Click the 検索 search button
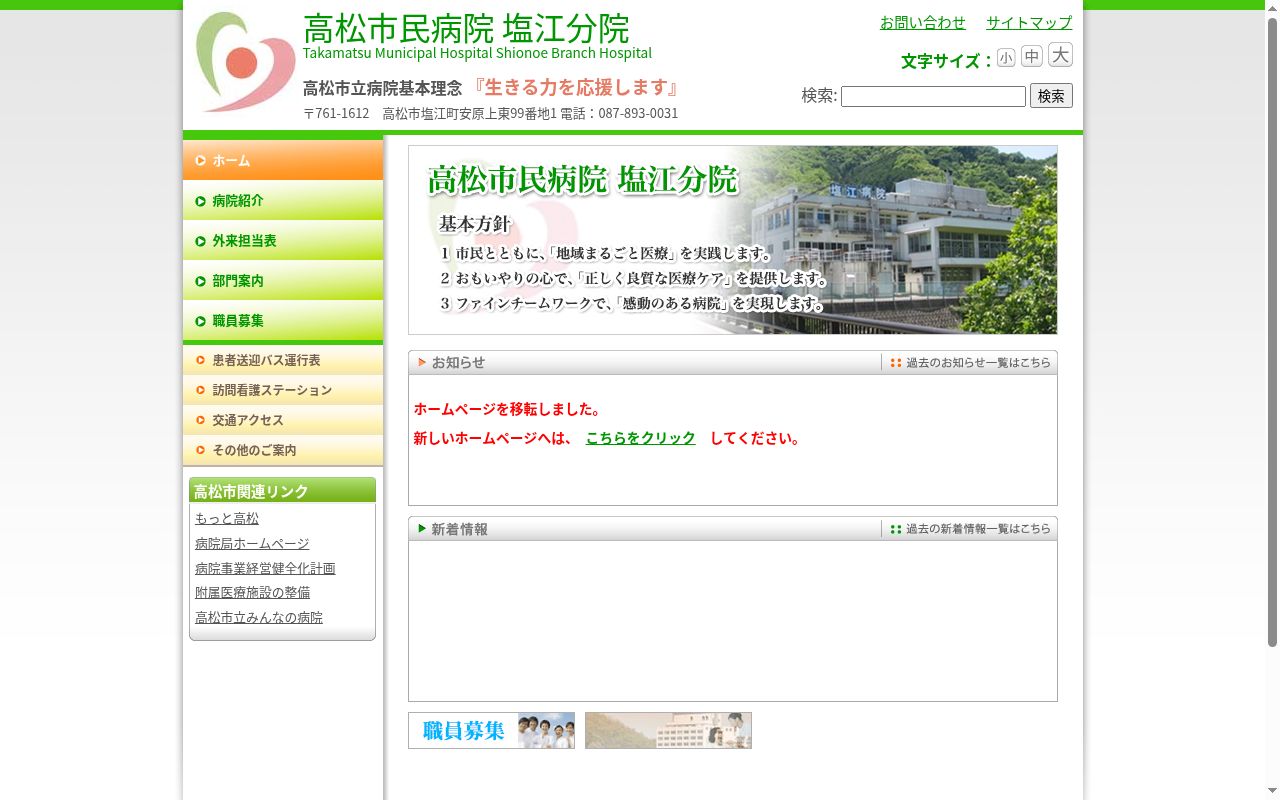1280x800 pixels. [x=1051, y=96]
